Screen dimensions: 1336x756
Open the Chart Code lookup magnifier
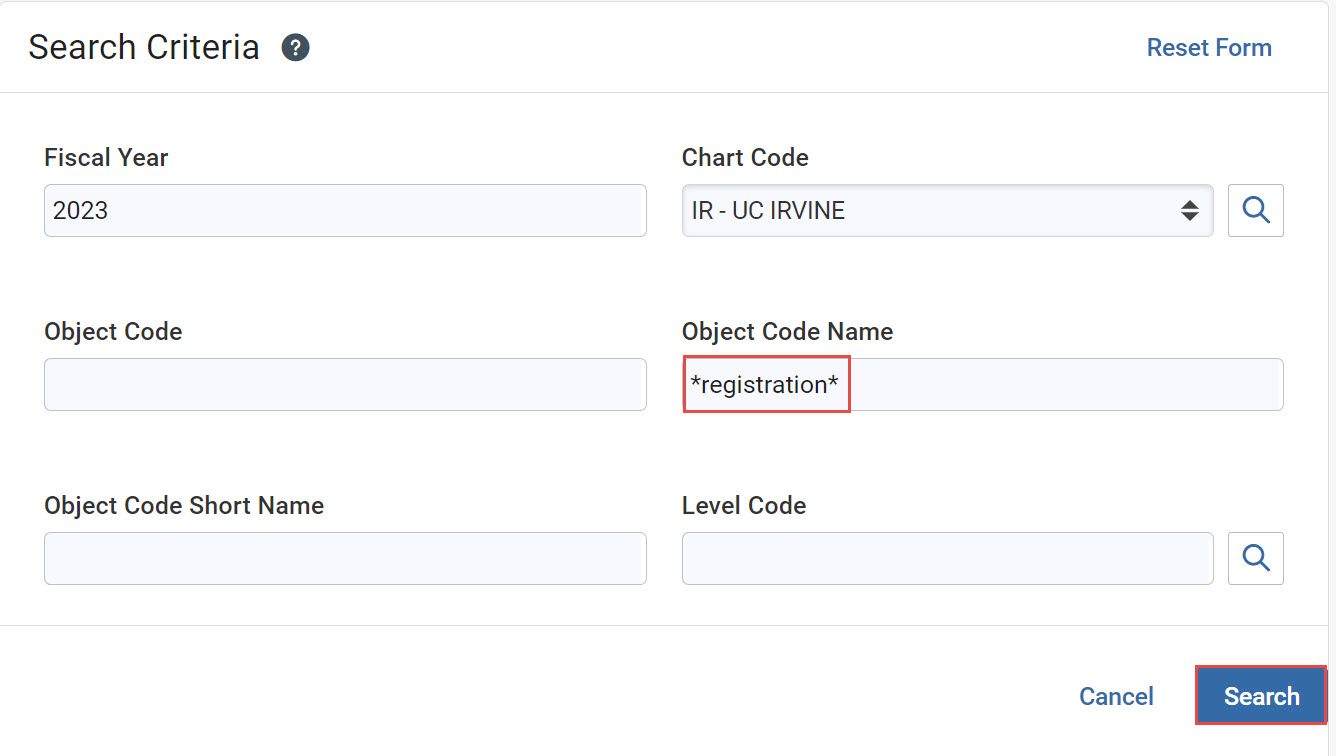[1256, 210]
